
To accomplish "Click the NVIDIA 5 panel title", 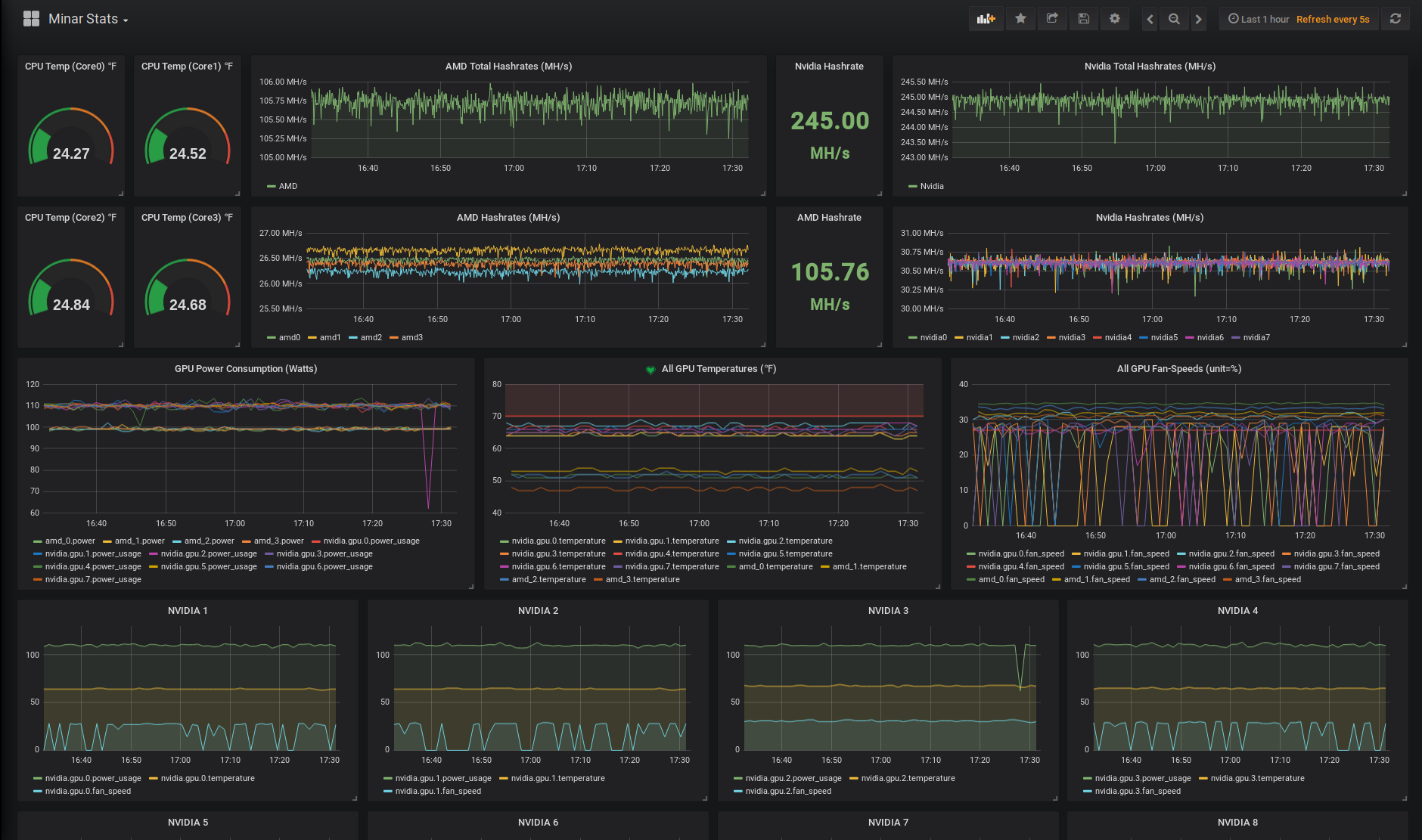I will click(188, 823).
